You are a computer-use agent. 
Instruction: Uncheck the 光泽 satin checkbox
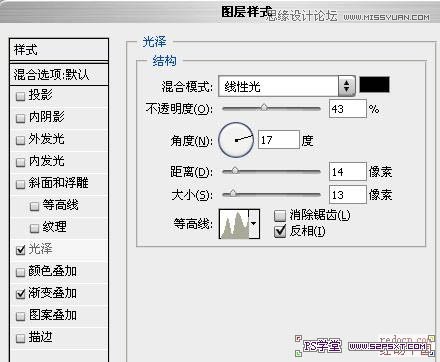tap(20, 250)
